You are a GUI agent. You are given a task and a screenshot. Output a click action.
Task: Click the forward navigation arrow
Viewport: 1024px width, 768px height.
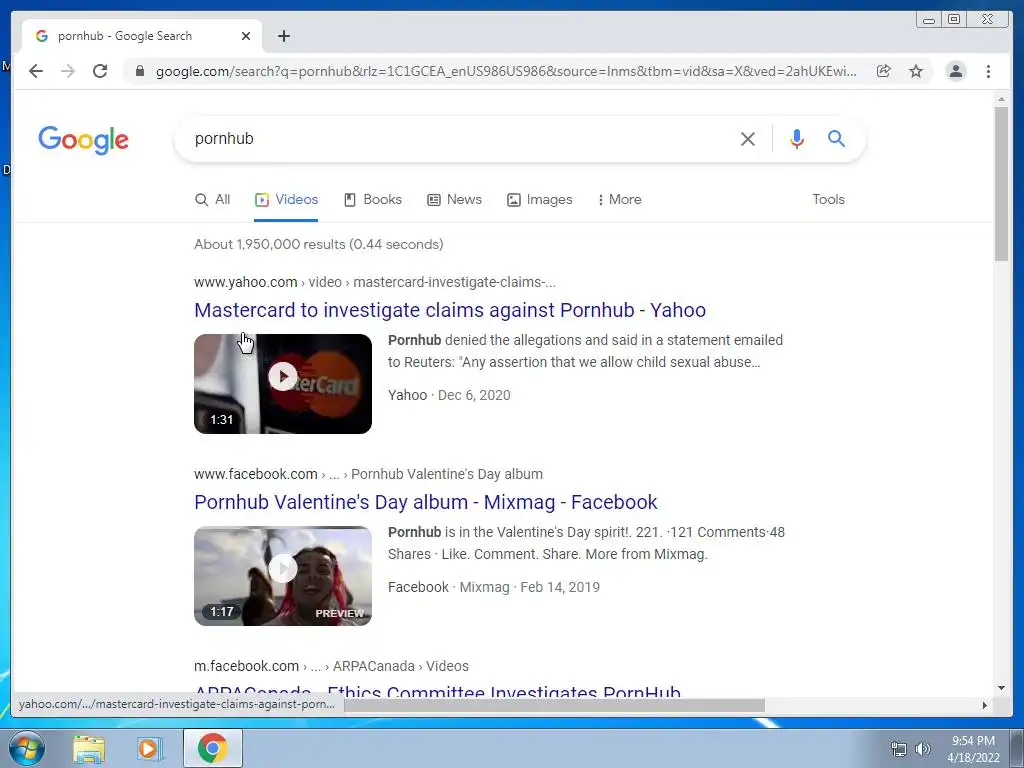point(68,71)
